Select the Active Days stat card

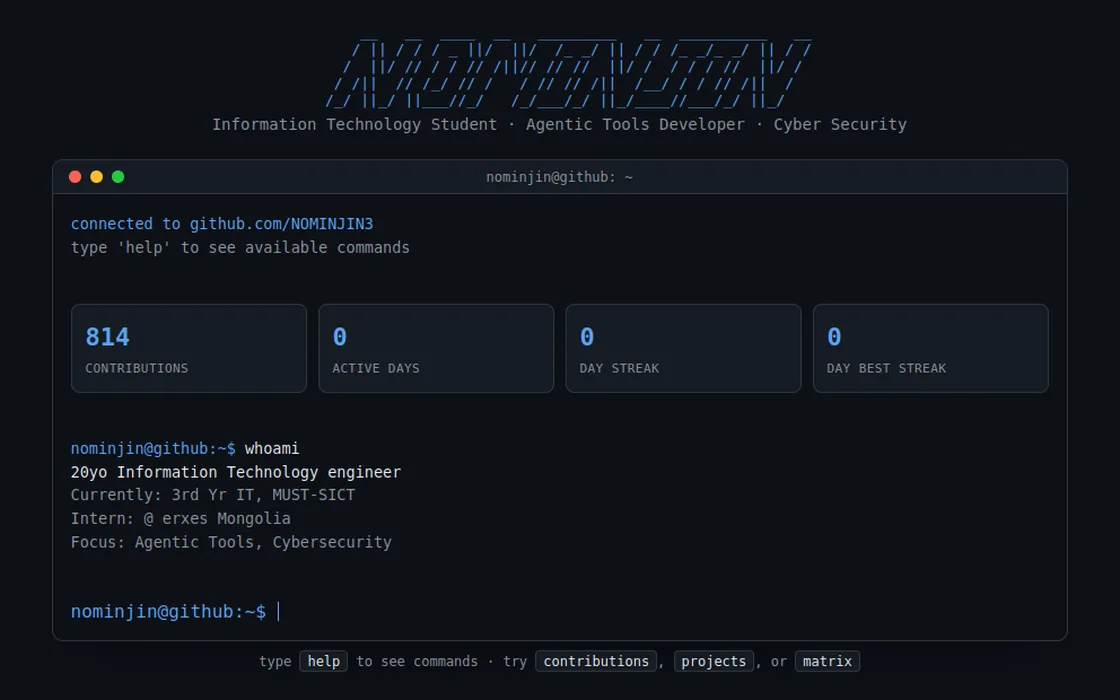(436, 349)
